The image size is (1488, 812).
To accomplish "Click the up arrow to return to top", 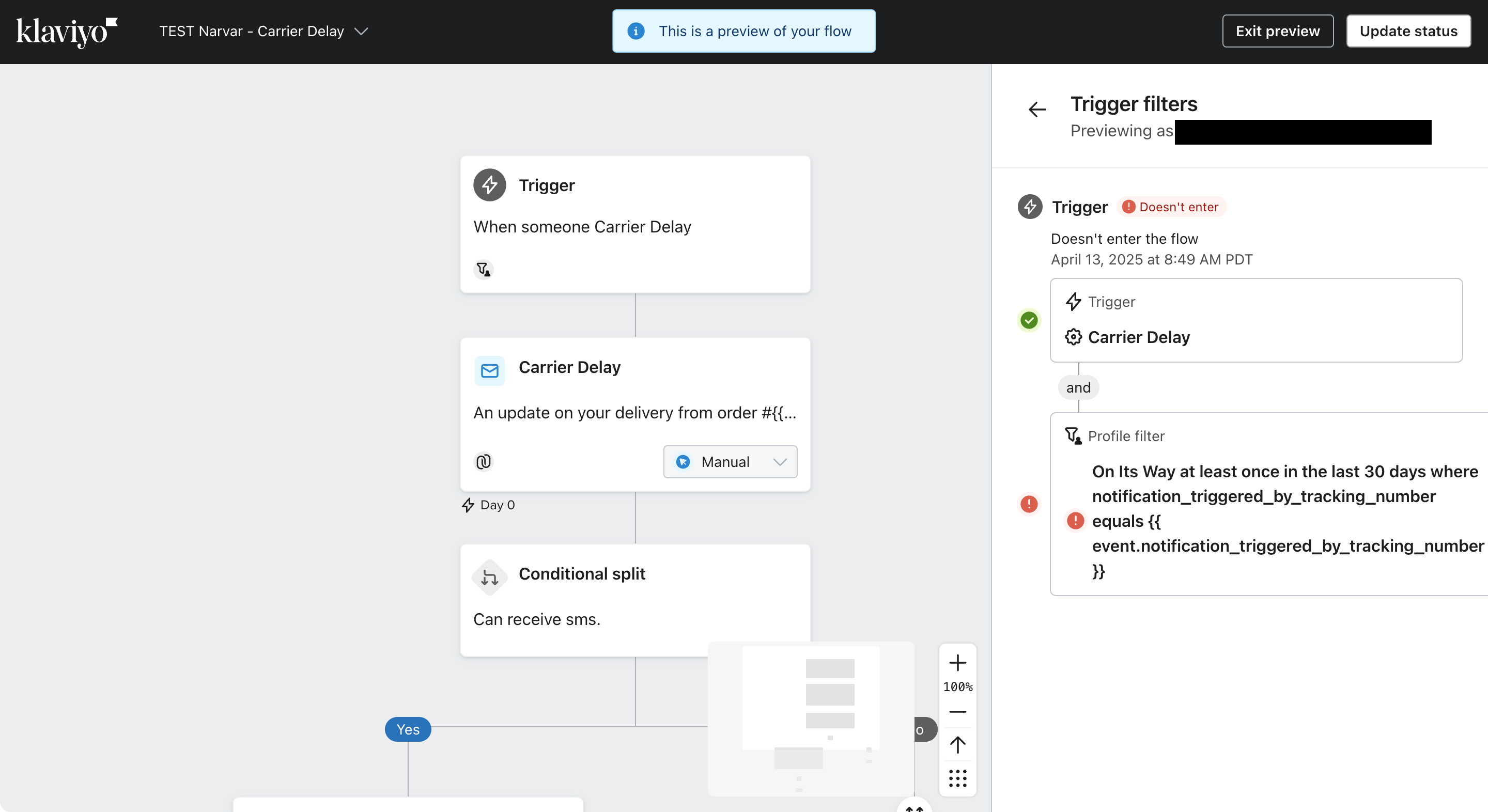I will point(958,745).
